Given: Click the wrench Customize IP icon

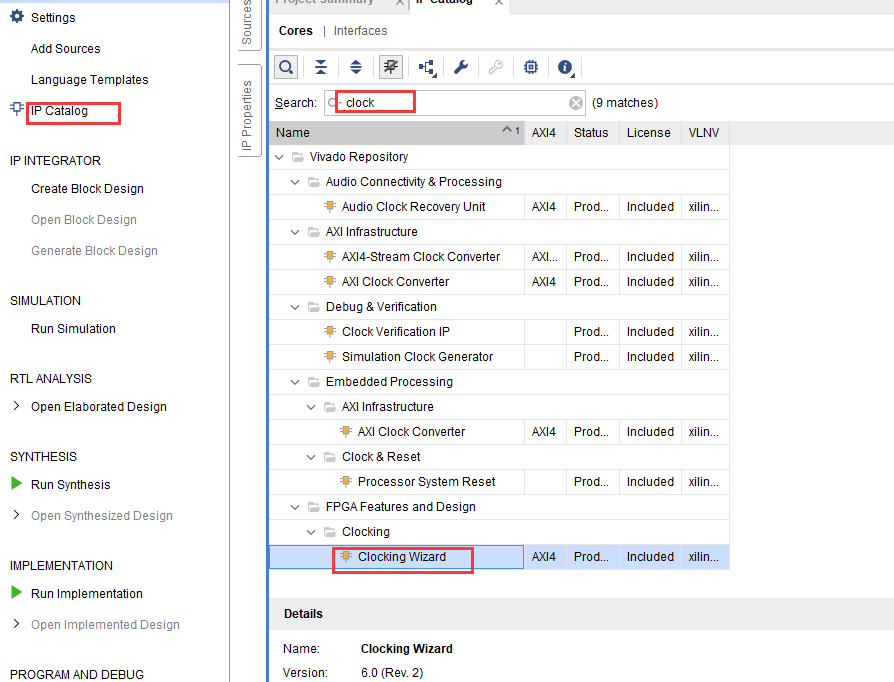Looking at the screenshot, I should point(461,67).
